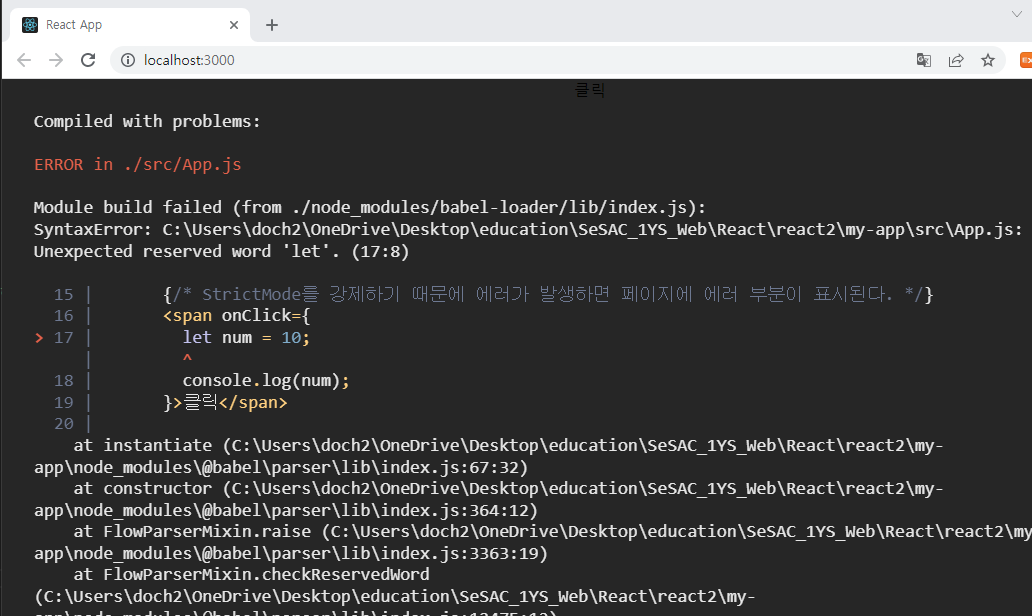Click the 클릭 span text at top
1032x616 pixels.
[589, 90]
